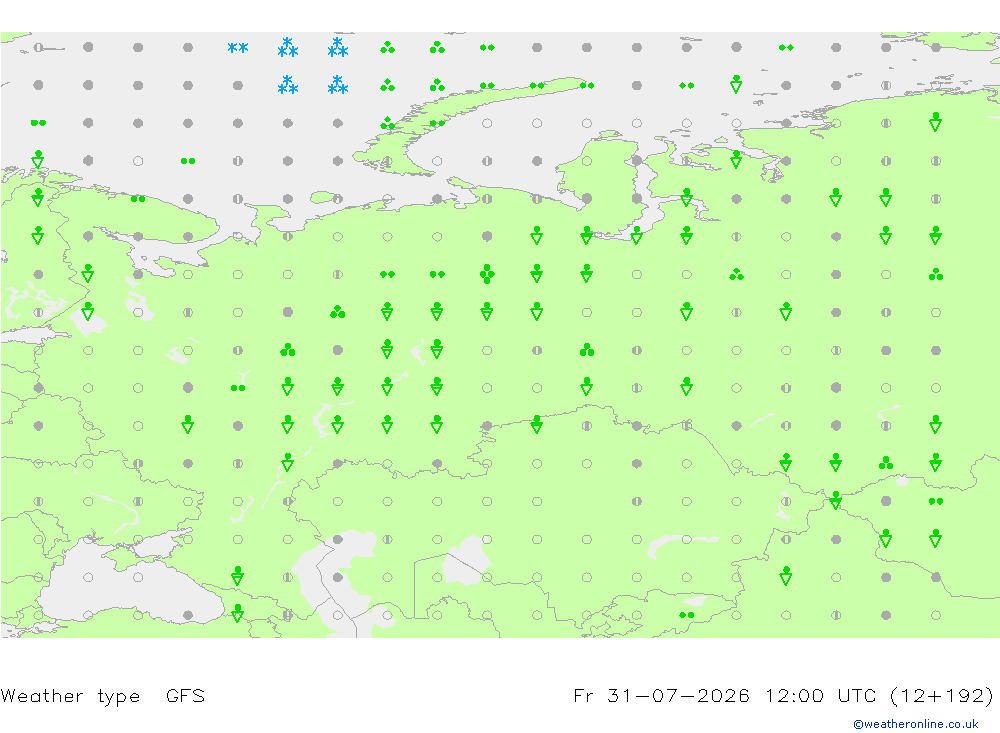
Task: Click the rain dots symbol over Lake Issyk-Kul
Action: coord(686,615)
